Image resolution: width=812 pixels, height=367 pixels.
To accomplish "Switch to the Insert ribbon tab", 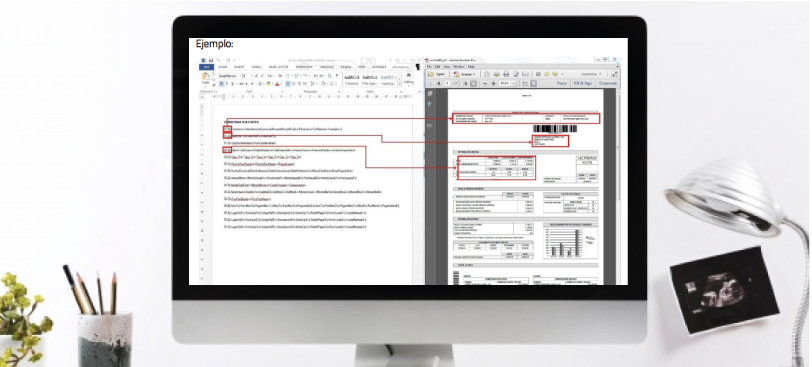I will point(239,67).
